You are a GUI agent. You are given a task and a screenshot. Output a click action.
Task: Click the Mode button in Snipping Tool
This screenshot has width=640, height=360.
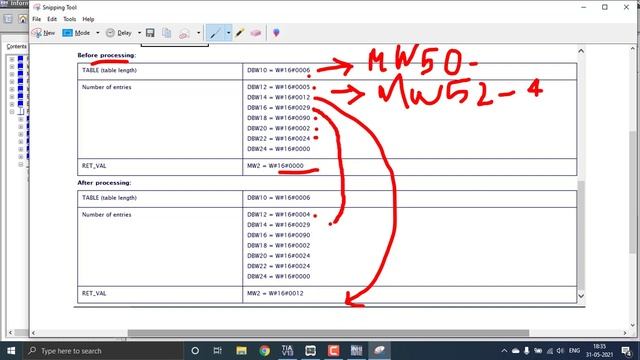[x=76, y=33]
